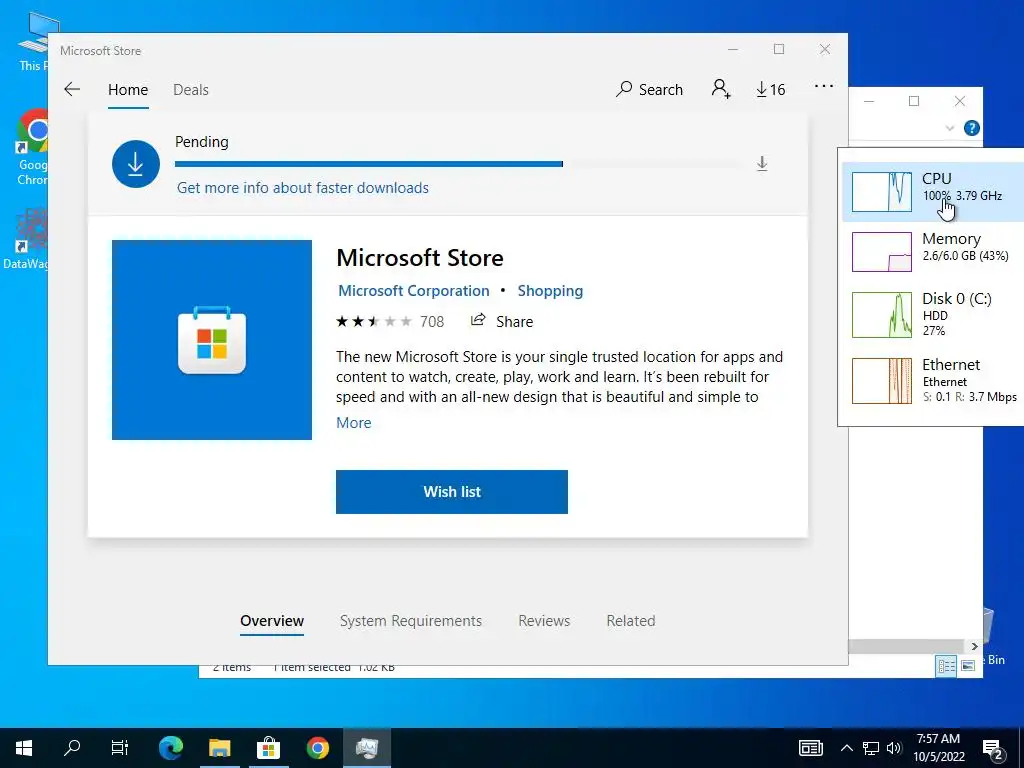
Task: Select Memory in the performance popup
Action: [x=933, y=251]
